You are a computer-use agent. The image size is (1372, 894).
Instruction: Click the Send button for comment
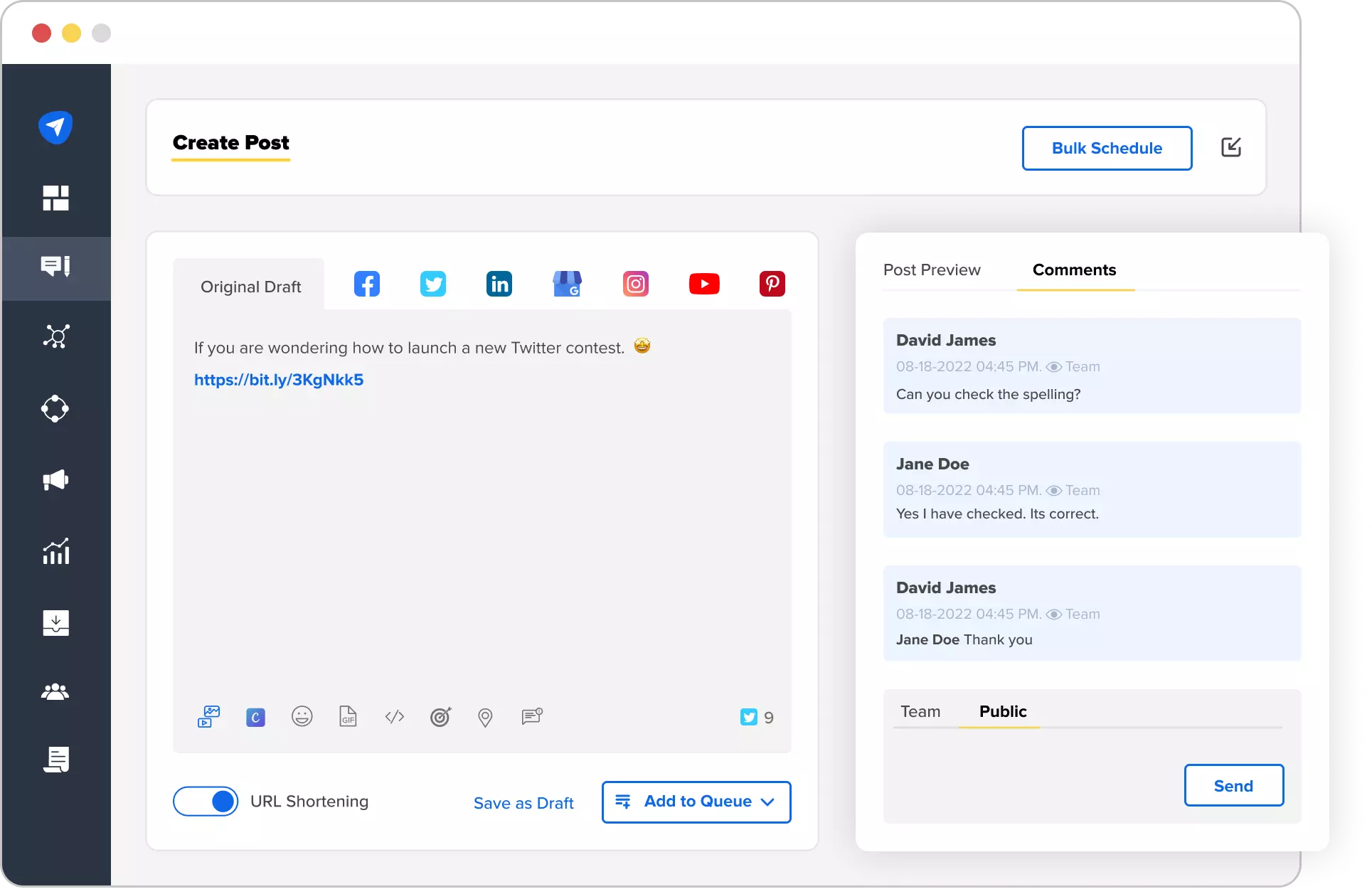tap(1233, 785)
